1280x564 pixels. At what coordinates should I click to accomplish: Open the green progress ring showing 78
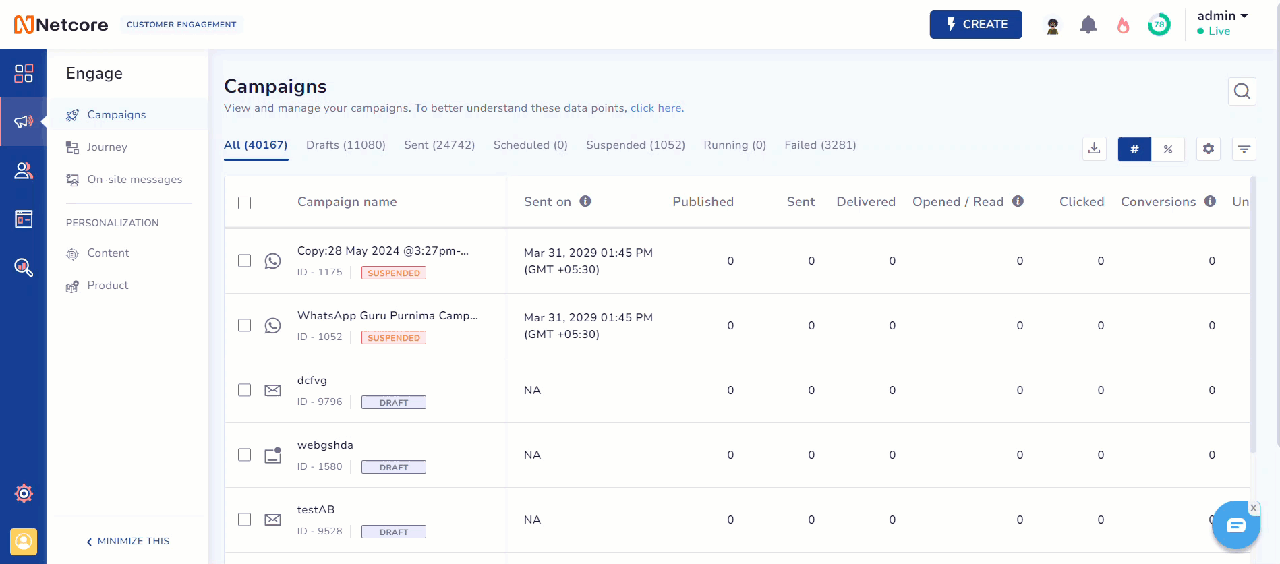coord(1159,25)
